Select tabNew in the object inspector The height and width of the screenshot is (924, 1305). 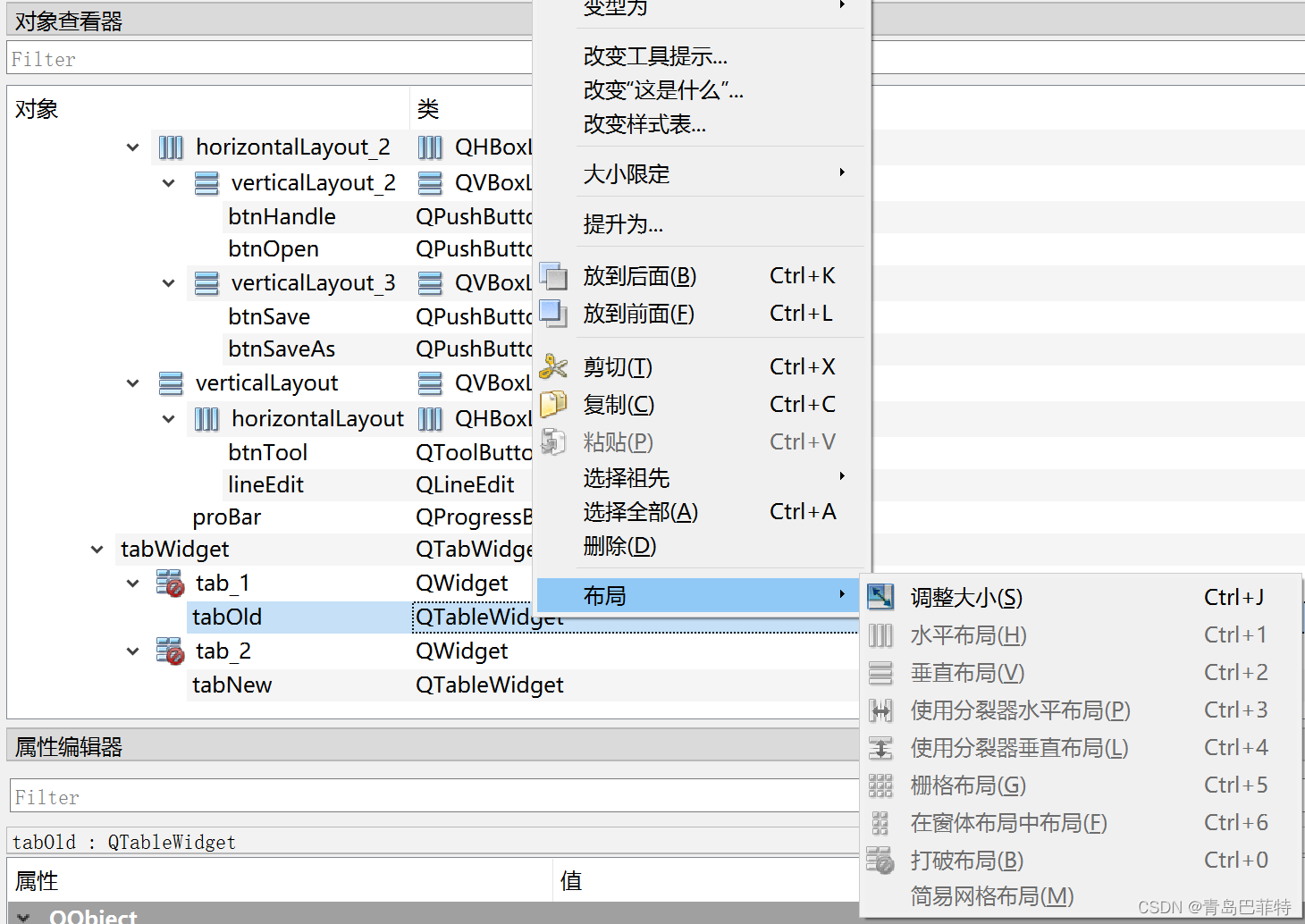[232, 685]
